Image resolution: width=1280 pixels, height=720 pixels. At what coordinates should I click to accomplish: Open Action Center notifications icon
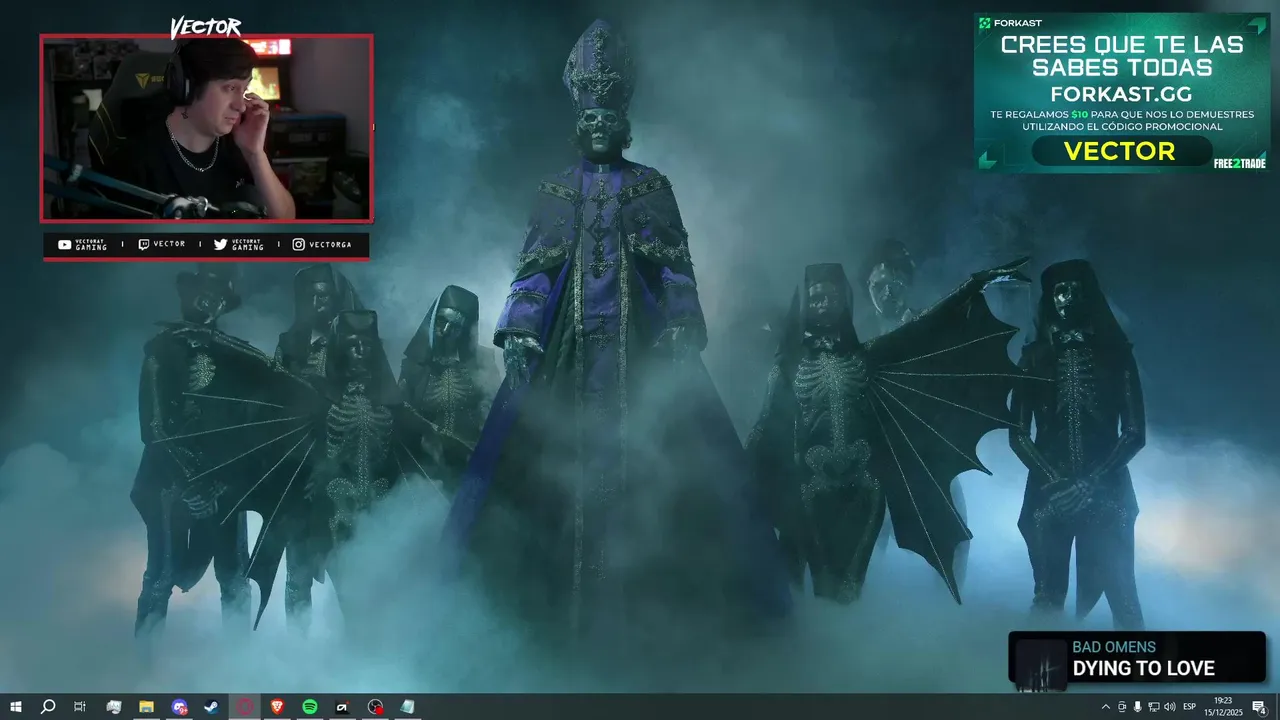(x=1259, y=707)
